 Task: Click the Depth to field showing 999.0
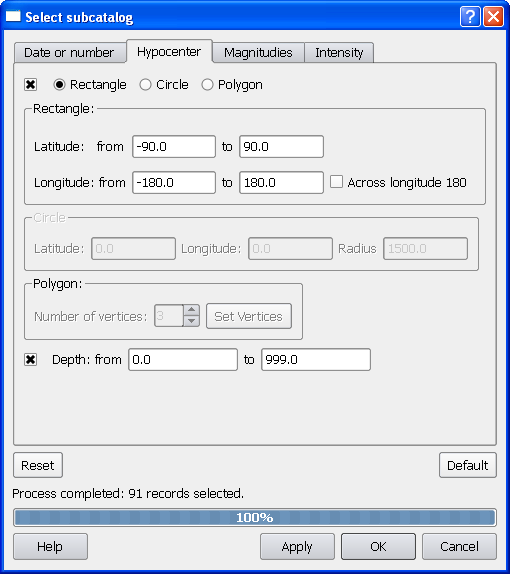point(316,359)
